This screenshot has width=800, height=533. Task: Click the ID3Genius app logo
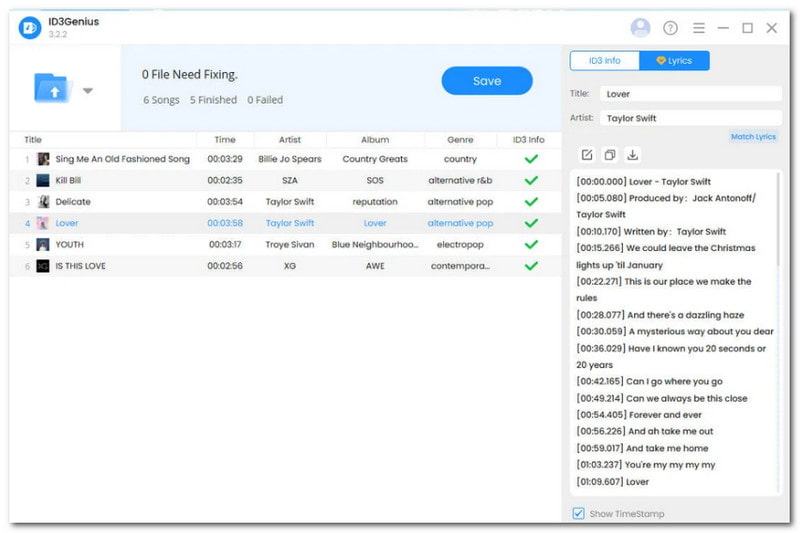(x=30, y=28)
